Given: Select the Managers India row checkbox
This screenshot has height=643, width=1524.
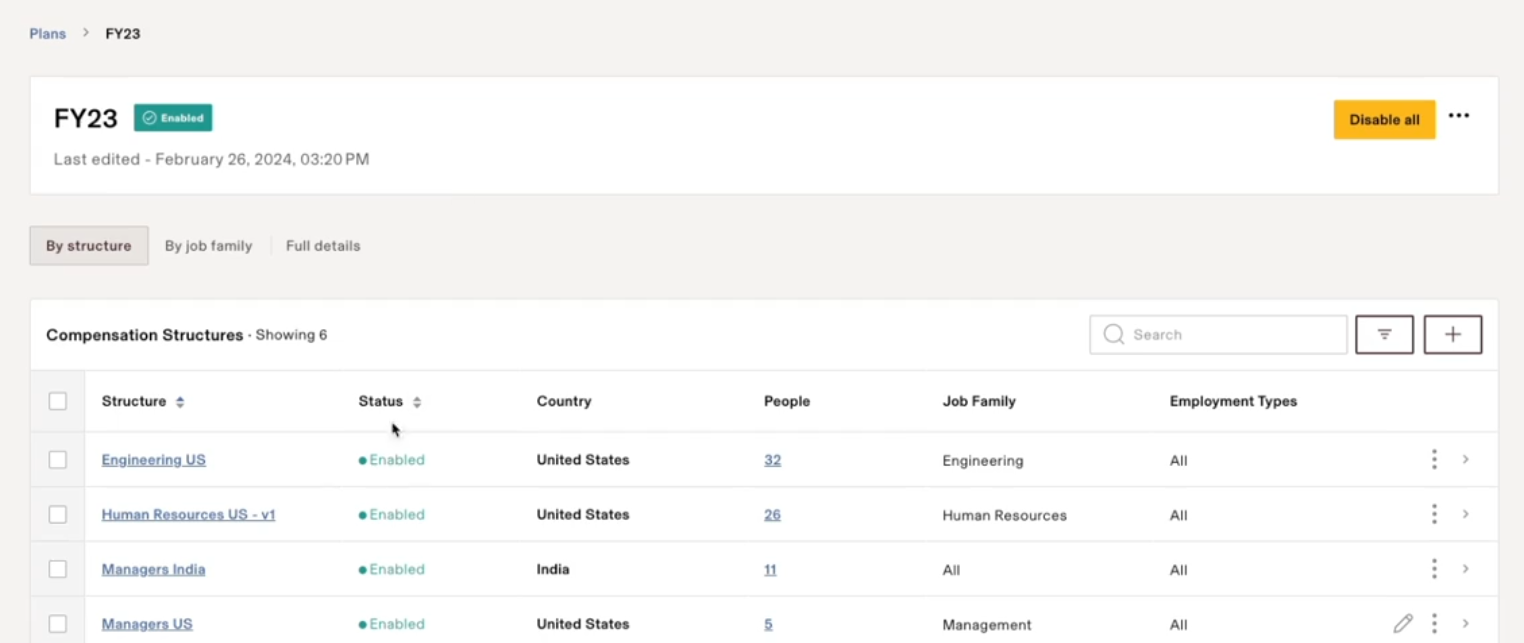Looking at the screenshot, I should click(x=58, y=569).
